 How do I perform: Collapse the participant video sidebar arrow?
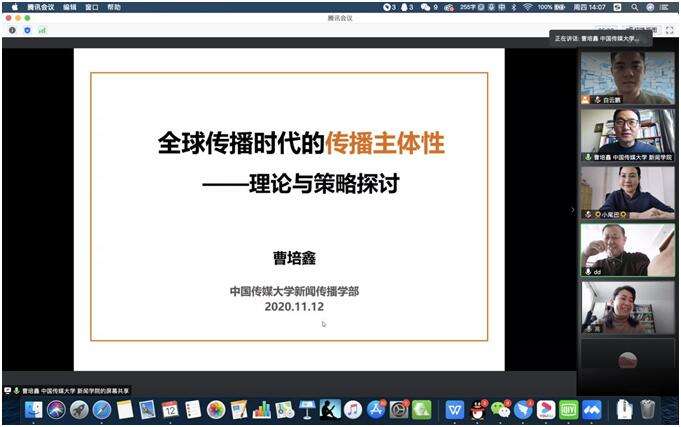point(572,210)
